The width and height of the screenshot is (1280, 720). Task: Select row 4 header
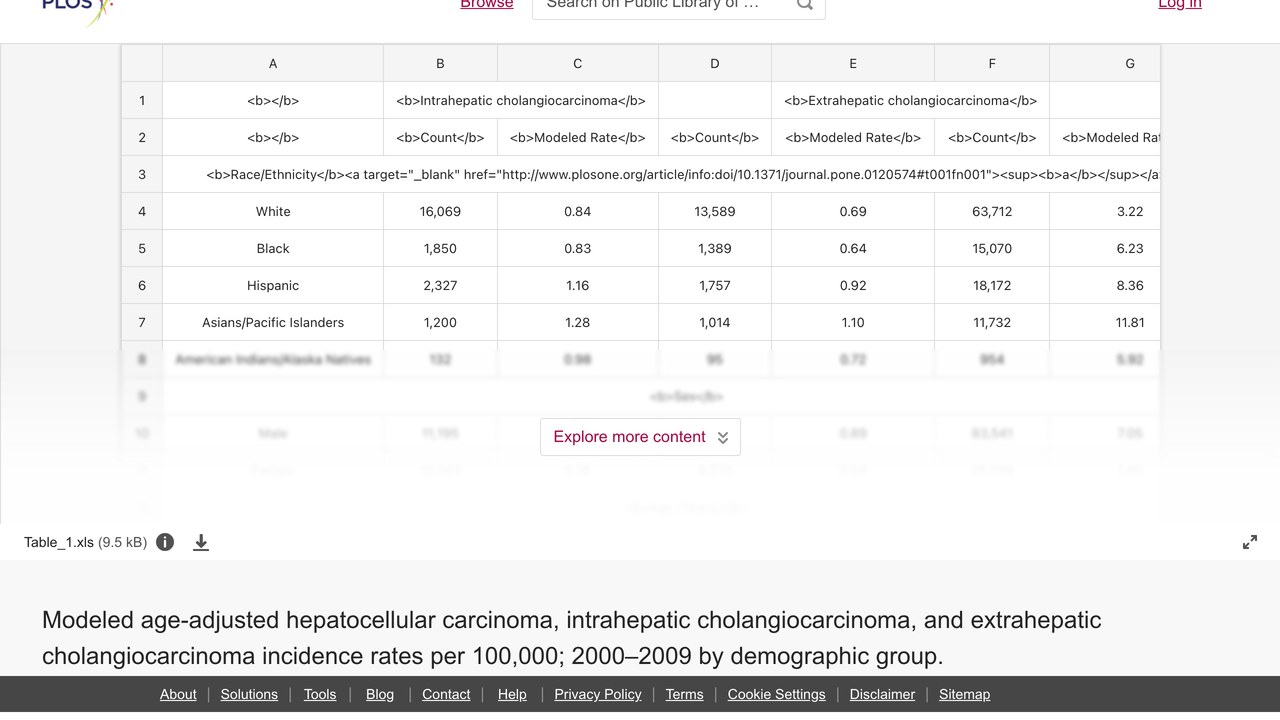142,211
